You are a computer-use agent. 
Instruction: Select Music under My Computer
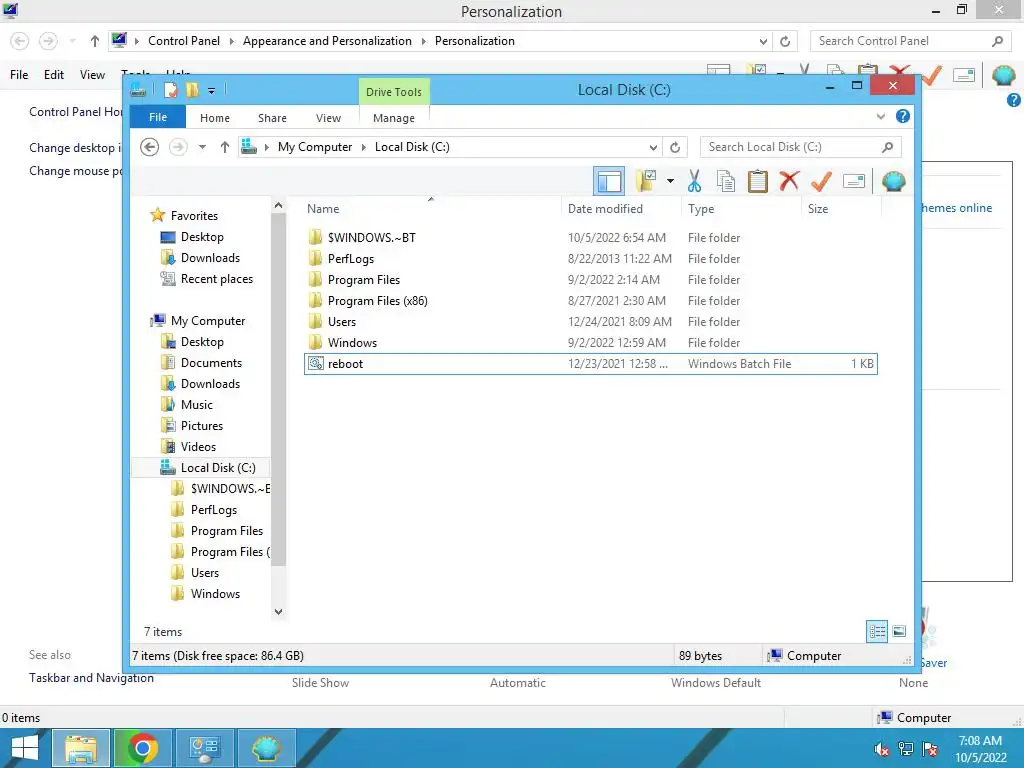[x=197, y=405]
